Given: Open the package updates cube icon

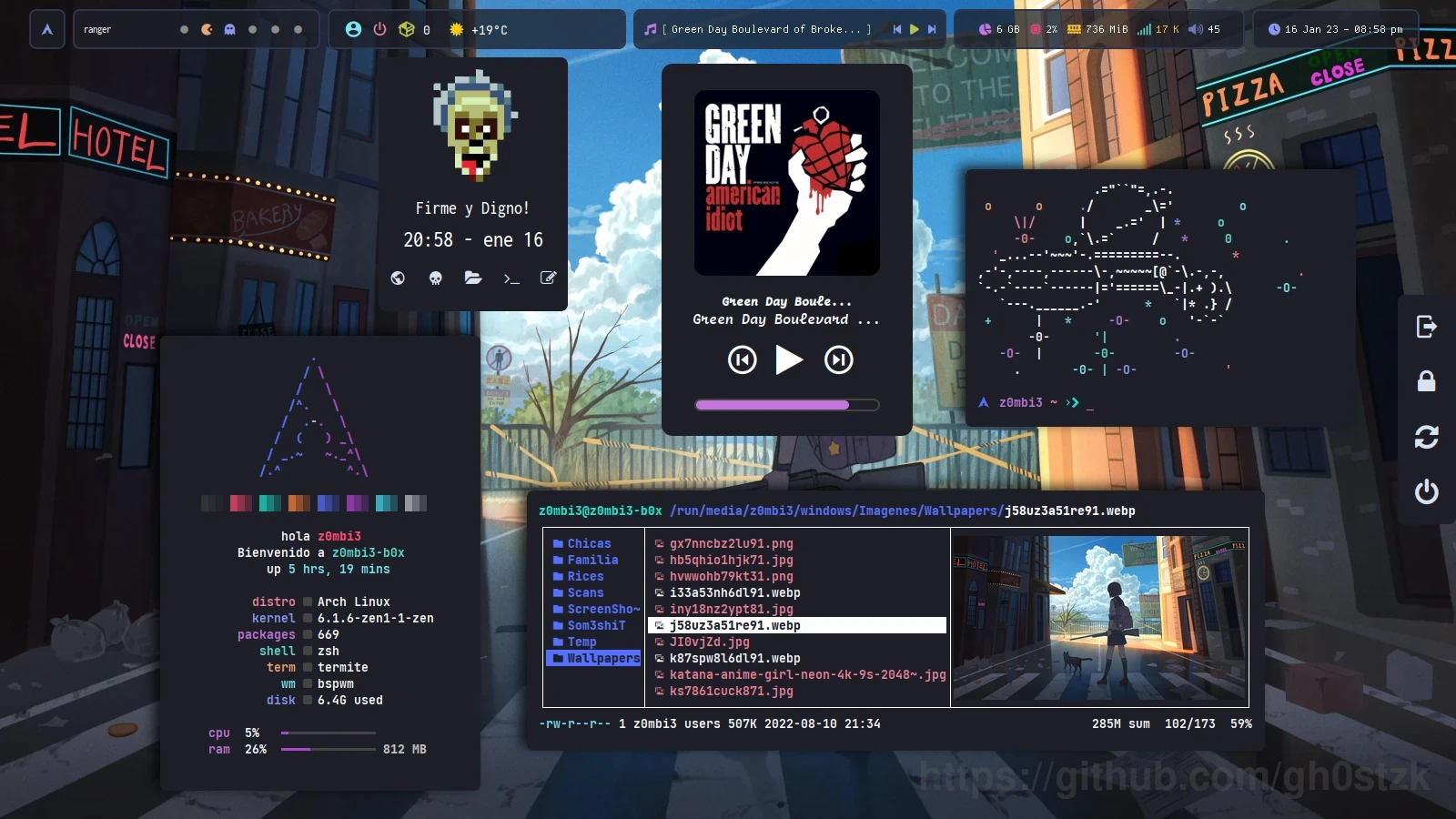Looking at the screenshot, I should click(x=406, y=29).
